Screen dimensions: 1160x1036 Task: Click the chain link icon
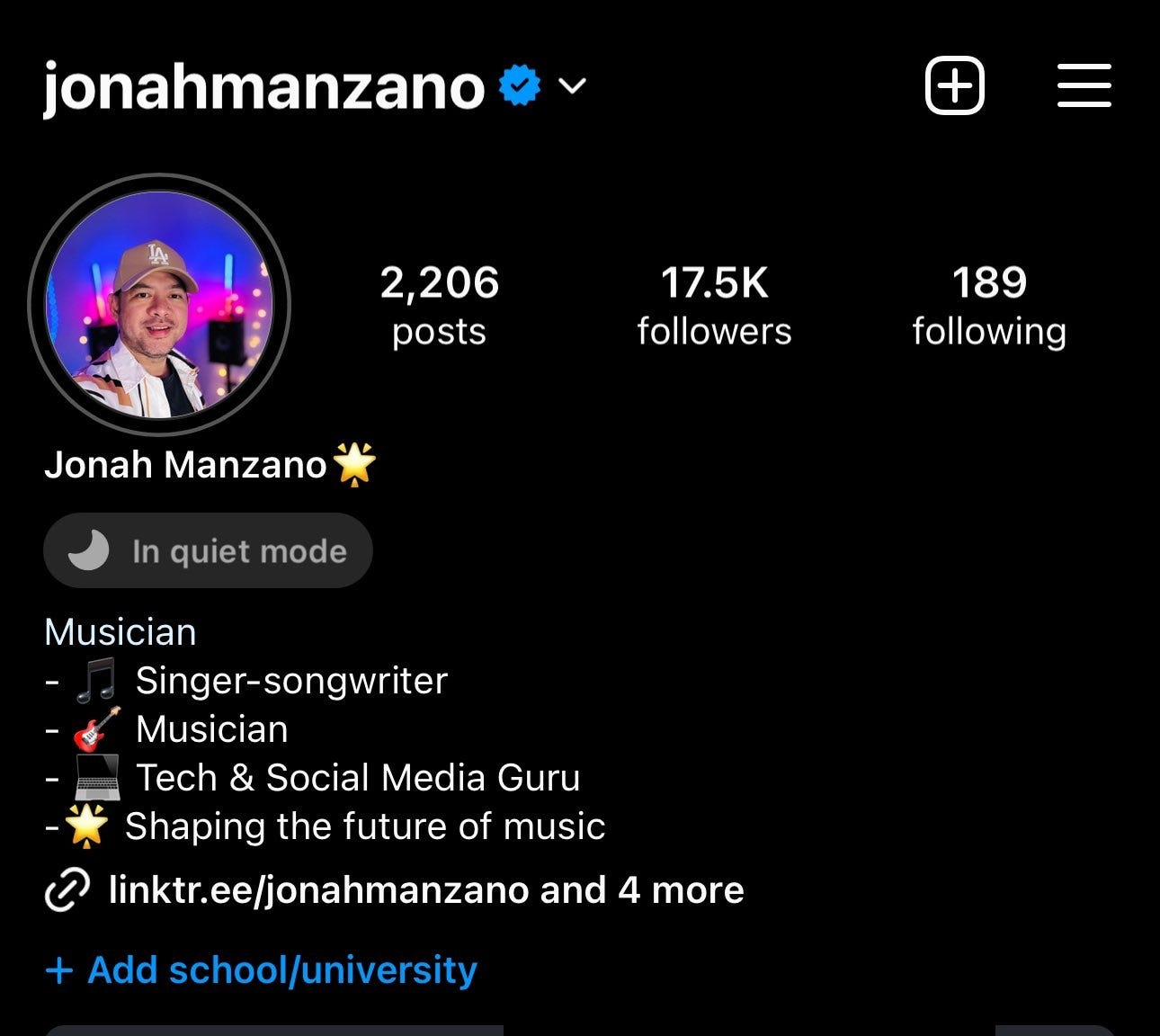click(67, 890)
